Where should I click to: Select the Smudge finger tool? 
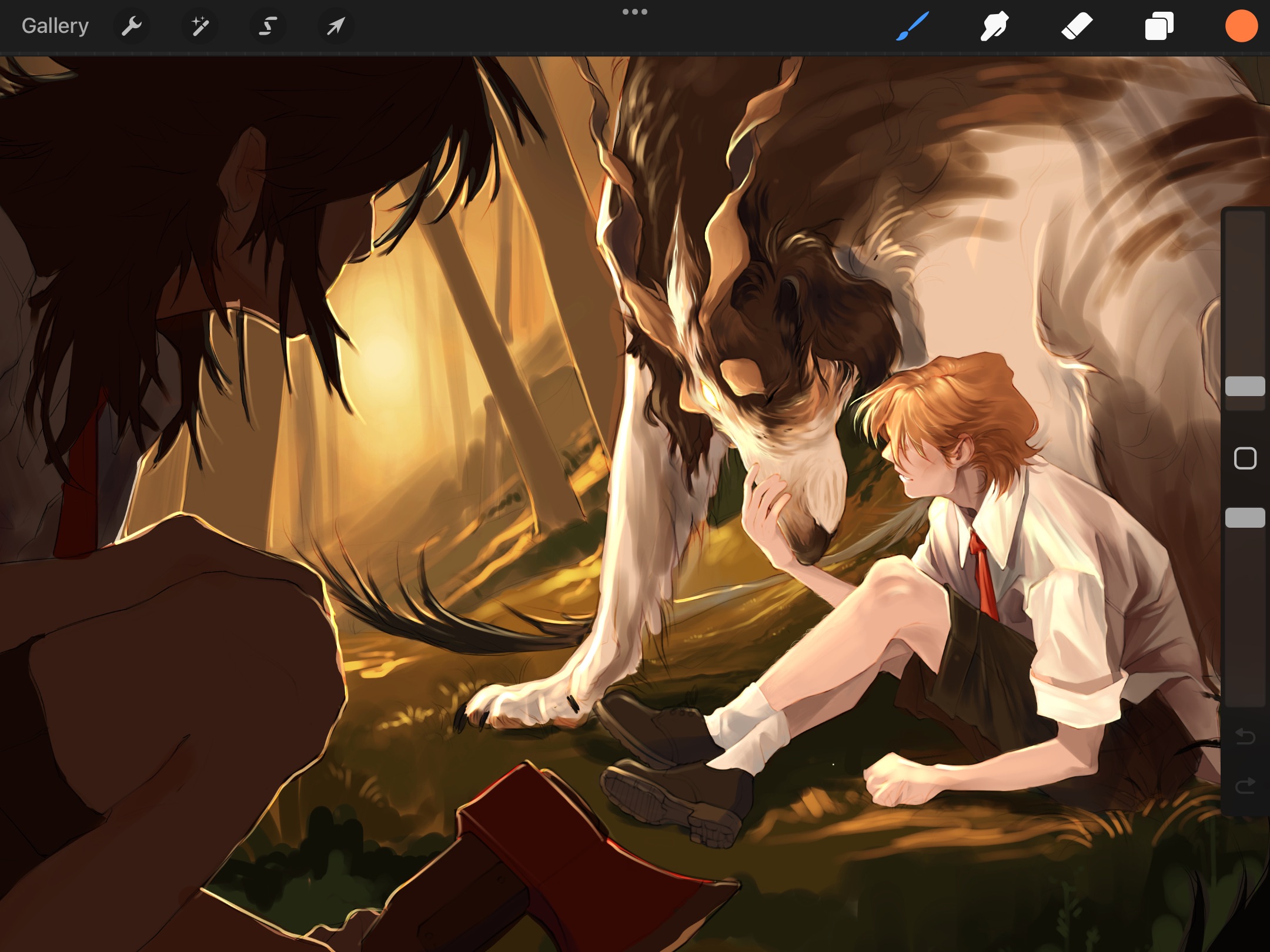coord(994,26)
